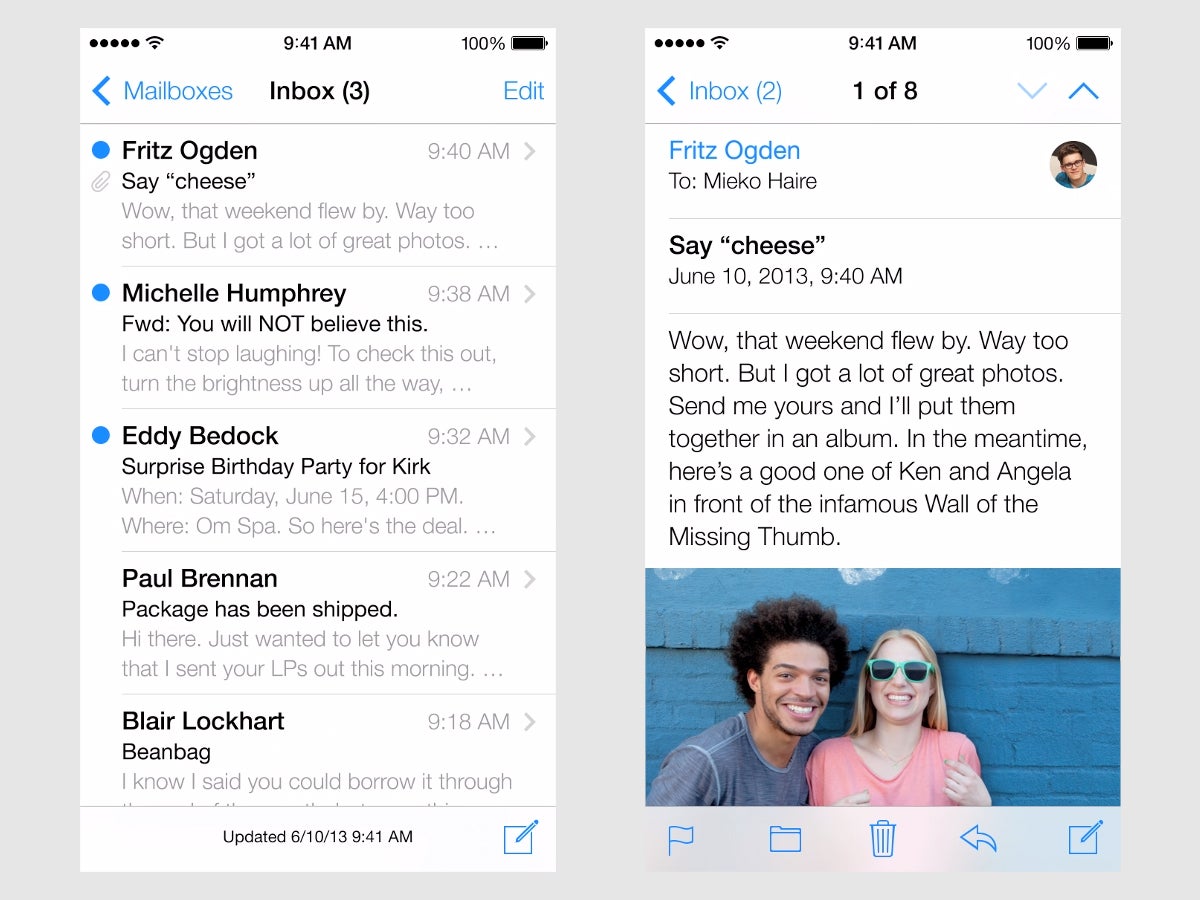1200x900 pixels.
Task: Open Michelle Humphrey email via its chevron
Action: coord(530,294)
